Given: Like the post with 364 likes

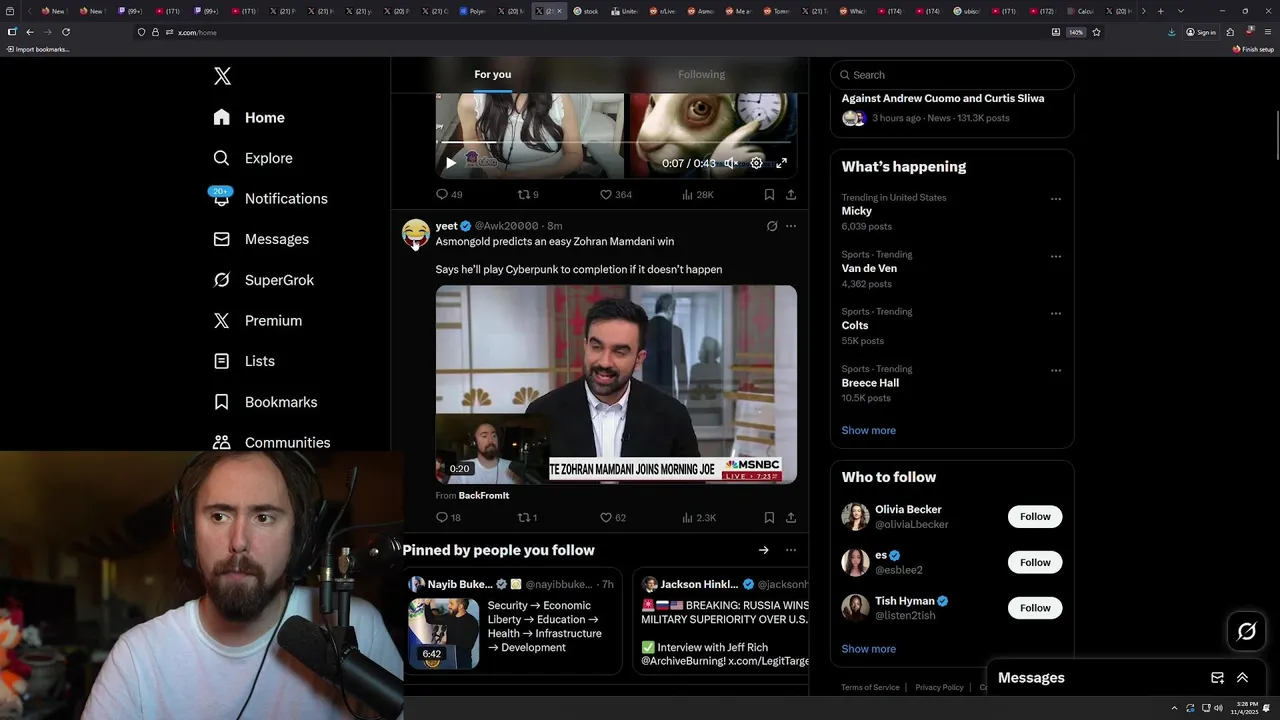Looking at the screenshot, I should (615, 194).
